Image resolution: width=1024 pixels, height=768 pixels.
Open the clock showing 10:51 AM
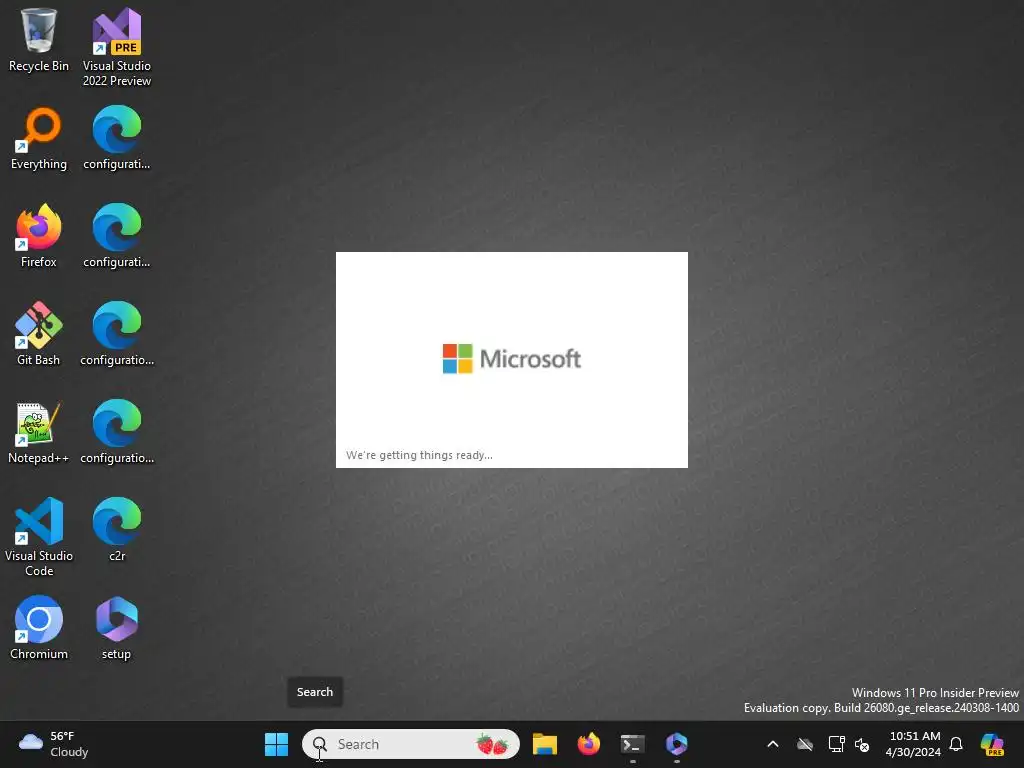(x=913, y=744)
